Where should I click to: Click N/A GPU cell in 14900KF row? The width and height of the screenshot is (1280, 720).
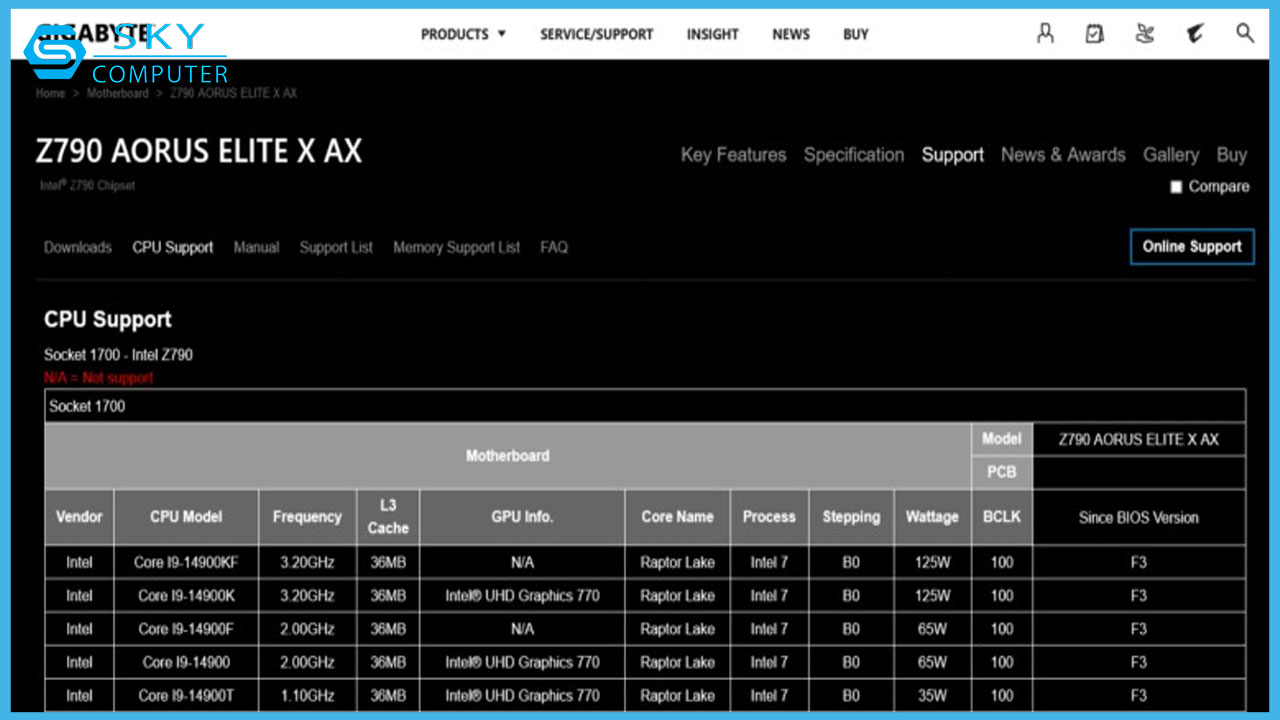(x=522, y=562)
